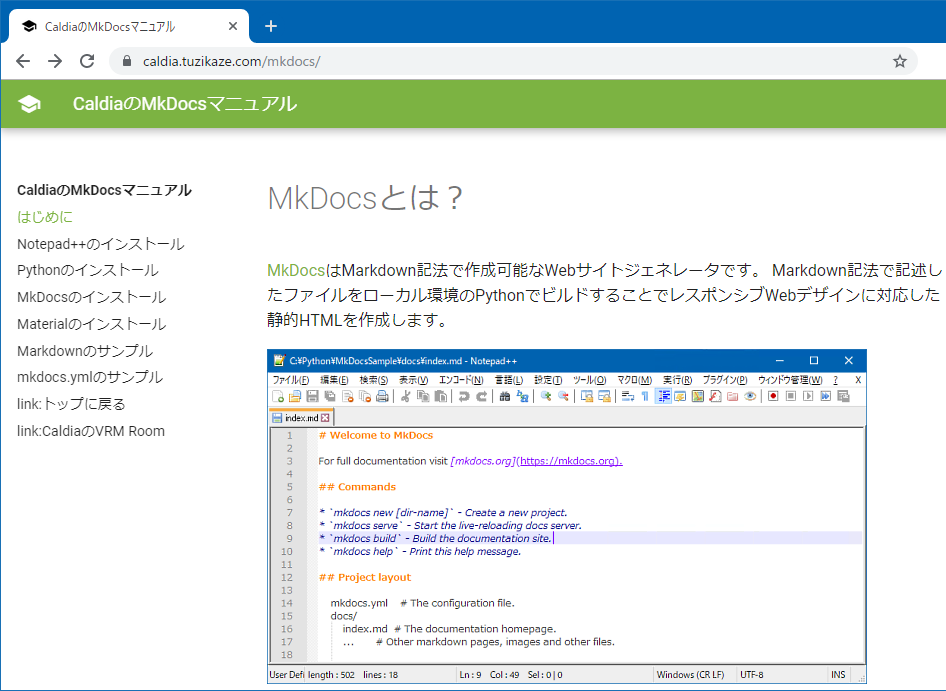Toggle synchronized vertical scrolling in Notepad++
Image resolution: width=946 pixels, height=691 pixels.
pyautogui.click(x=587, y=396)
